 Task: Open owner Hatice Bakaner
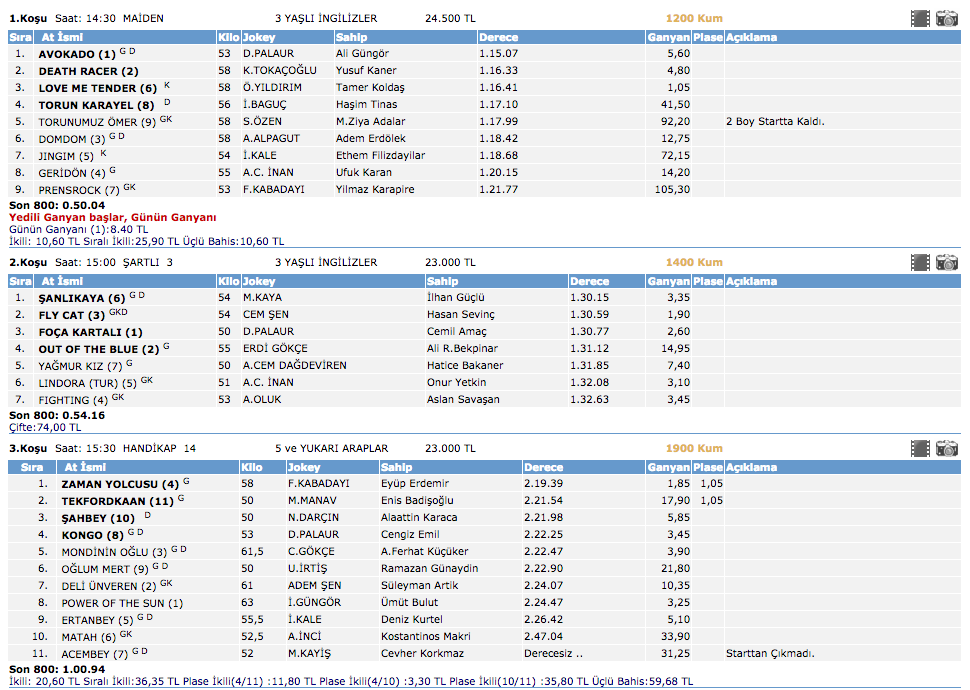(465, 366)
